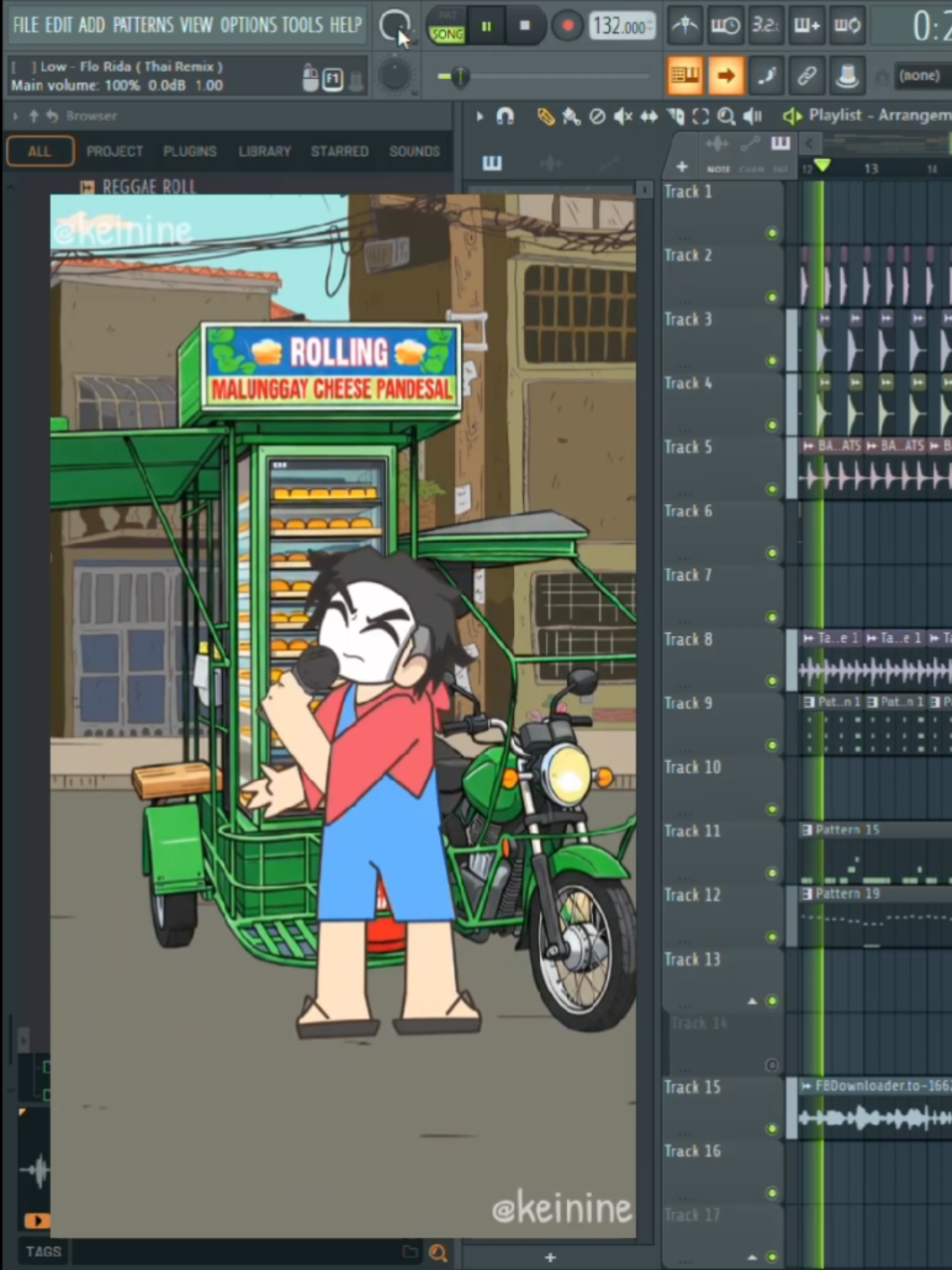Select the Paint brush tool
This screenshot has height=1270, width=952.
pyautogui.click(x=570, y=116)
